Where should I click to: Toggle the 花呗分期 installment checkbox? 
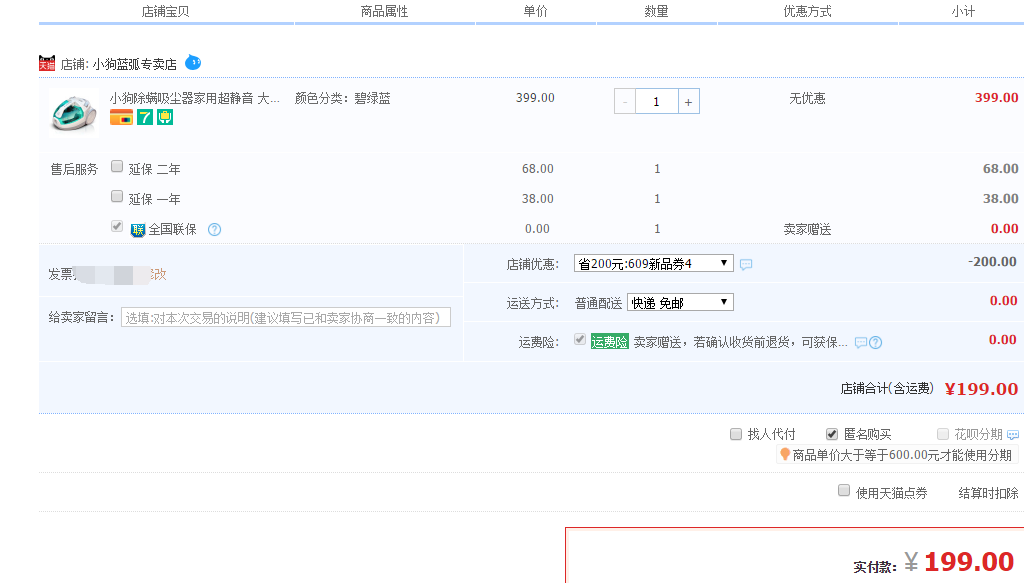pyautogui.click(x=943, y=434)
